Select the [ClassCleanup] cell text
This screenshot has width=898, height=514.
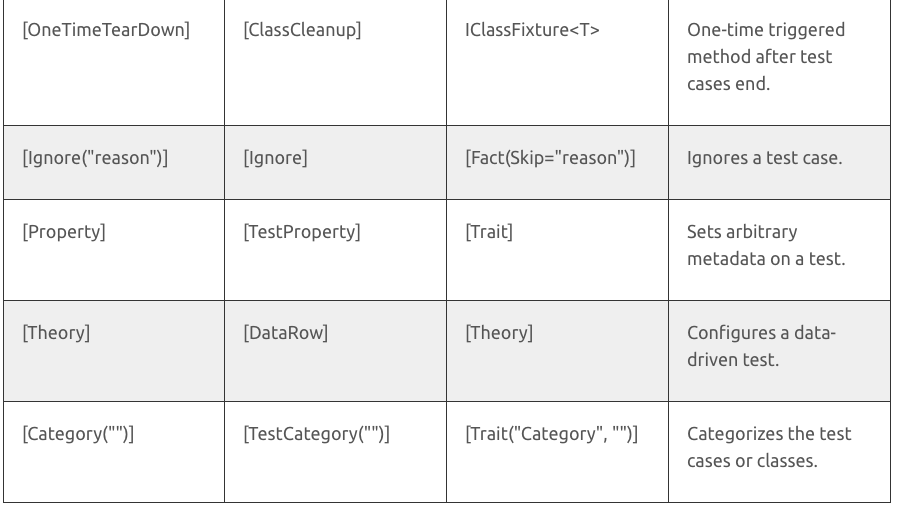click(x=302, y=31)
